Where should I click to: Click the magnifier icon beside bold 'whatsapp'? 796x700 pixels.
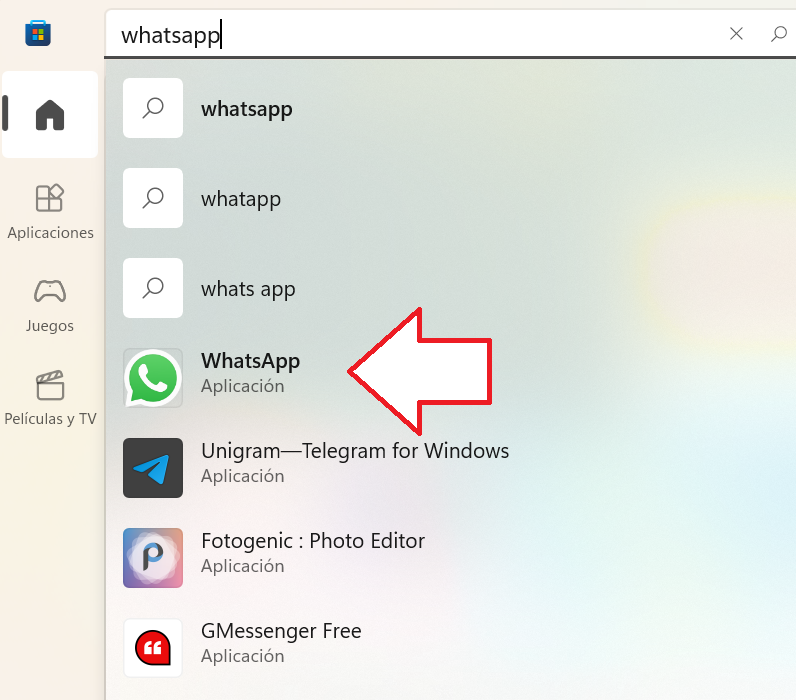(153, 108)
